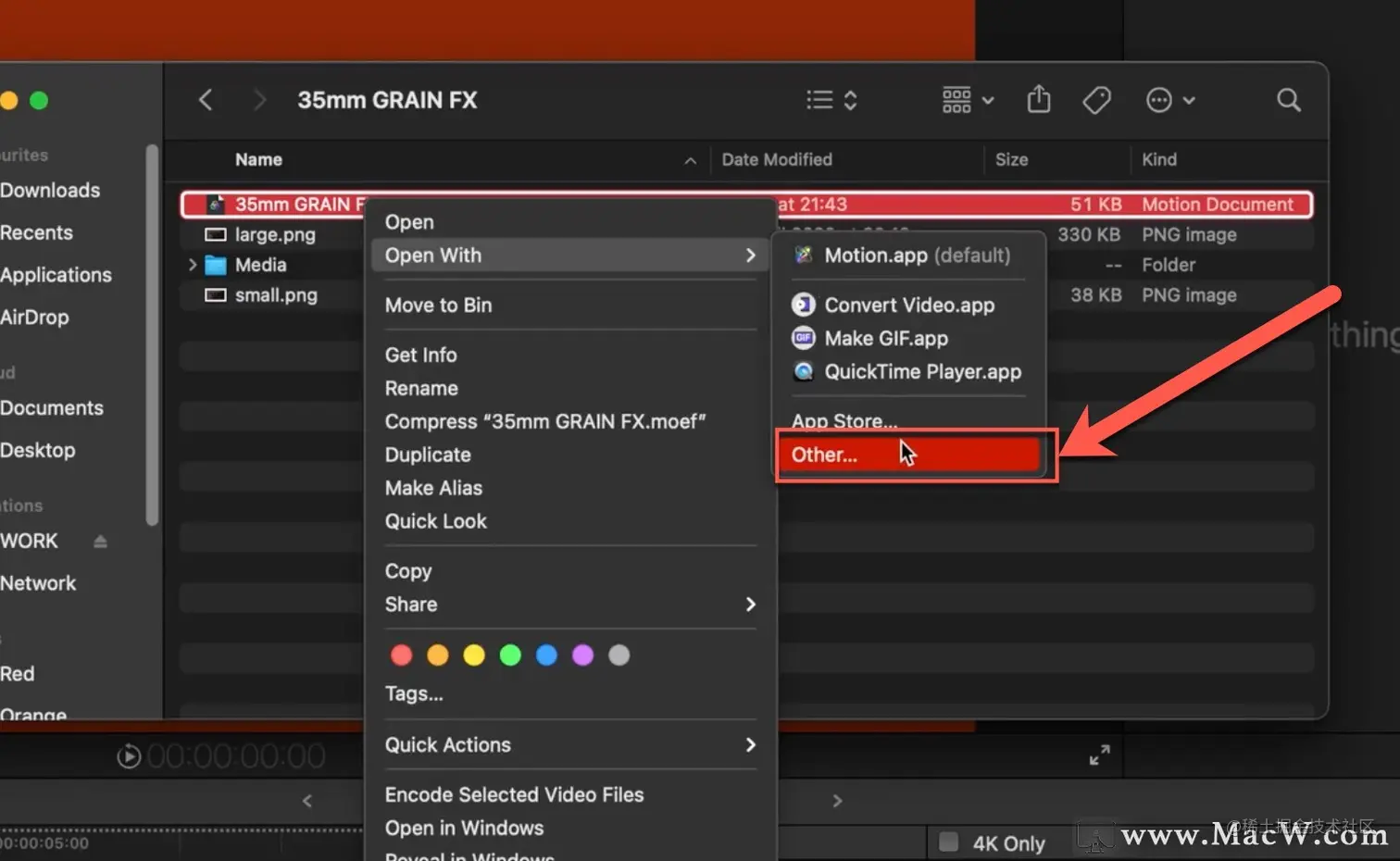Image resolution: width=1400 pixels, height=861 pixels.
Task: Select the Media folder icon
Action: pos(216,266)
